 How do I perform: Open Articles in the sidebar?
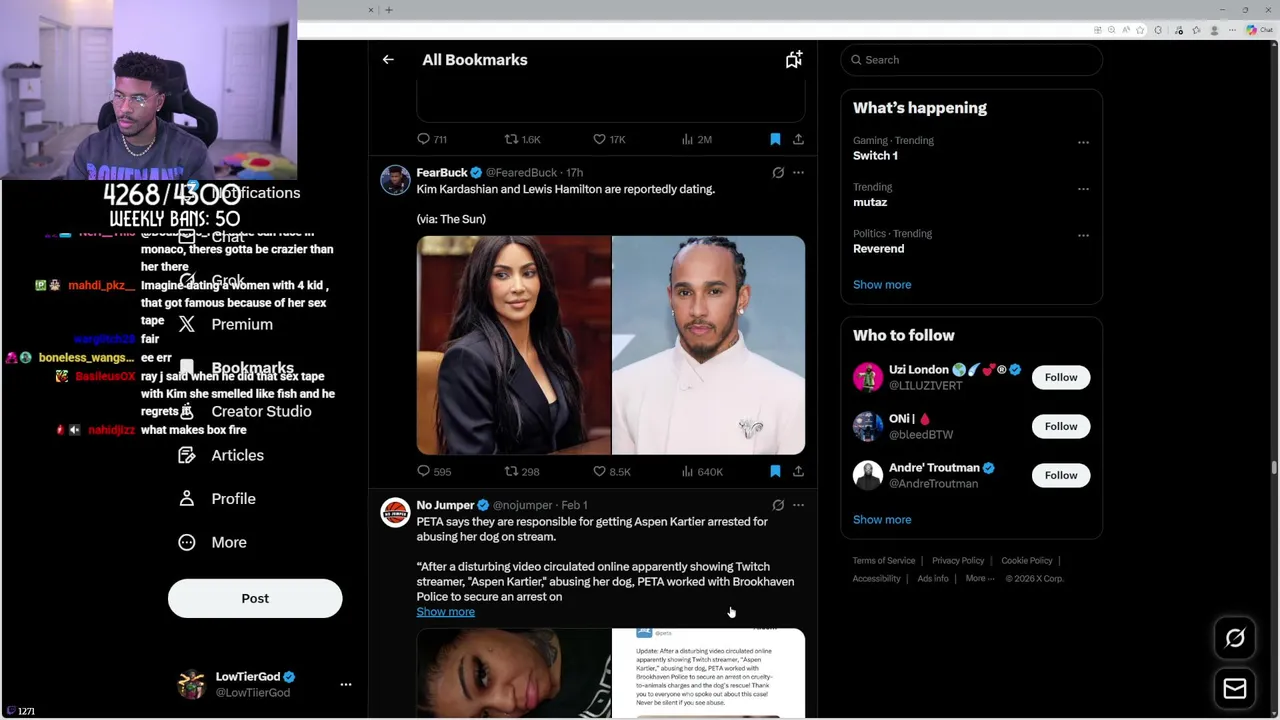(221, 455)
